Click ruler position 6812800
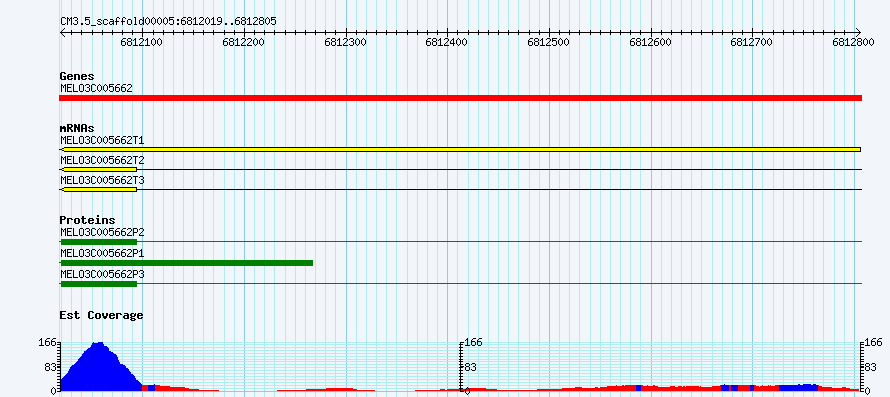890x397 pixels. tap(854, 42)
